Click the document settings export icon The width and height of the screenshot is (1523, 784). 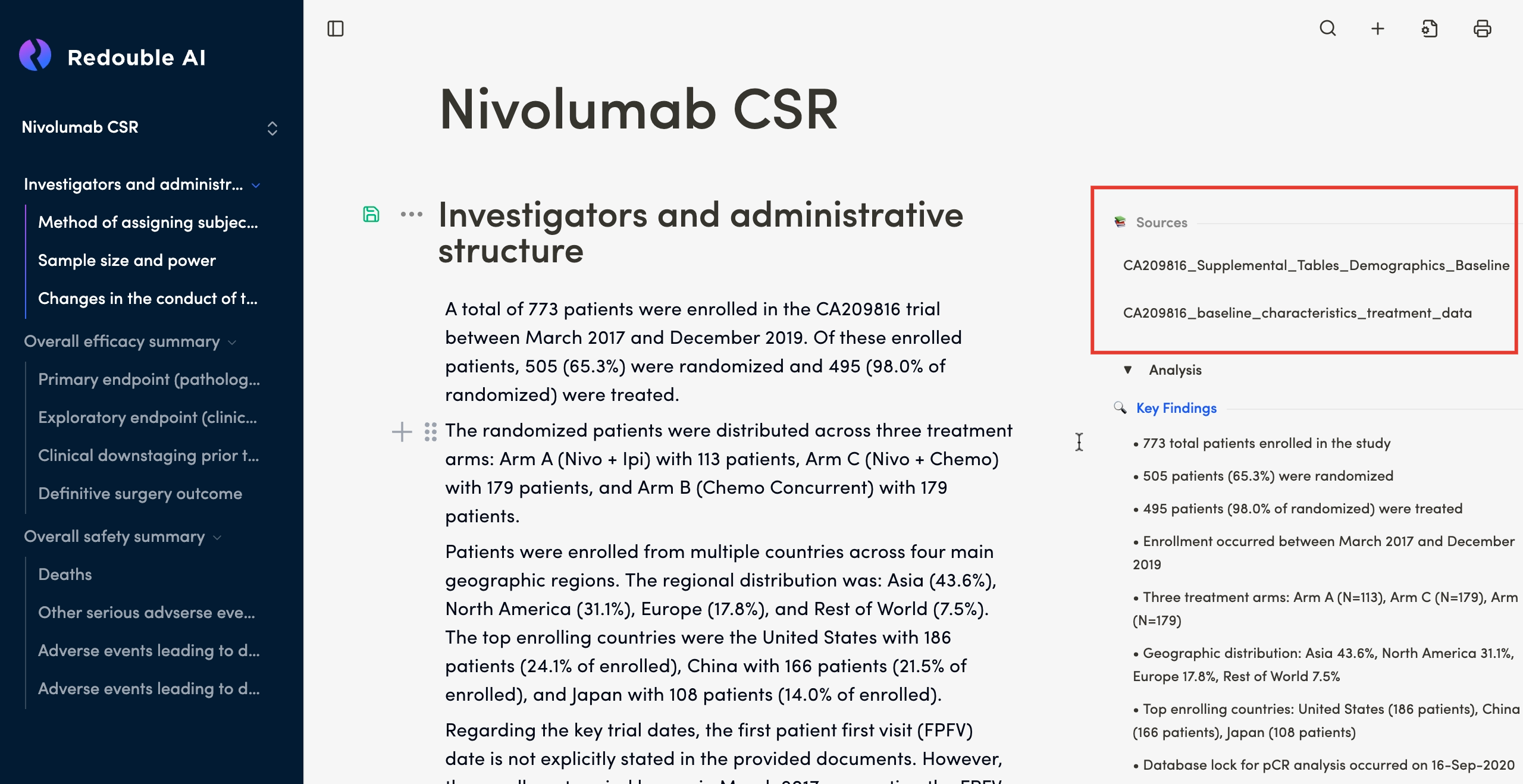click(1430, 29)
